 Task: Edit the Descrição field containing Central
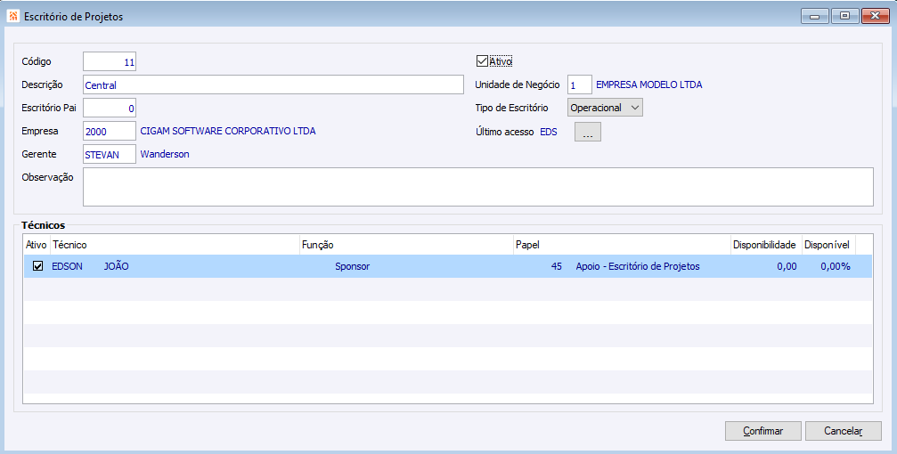click(x=273, y=85)
